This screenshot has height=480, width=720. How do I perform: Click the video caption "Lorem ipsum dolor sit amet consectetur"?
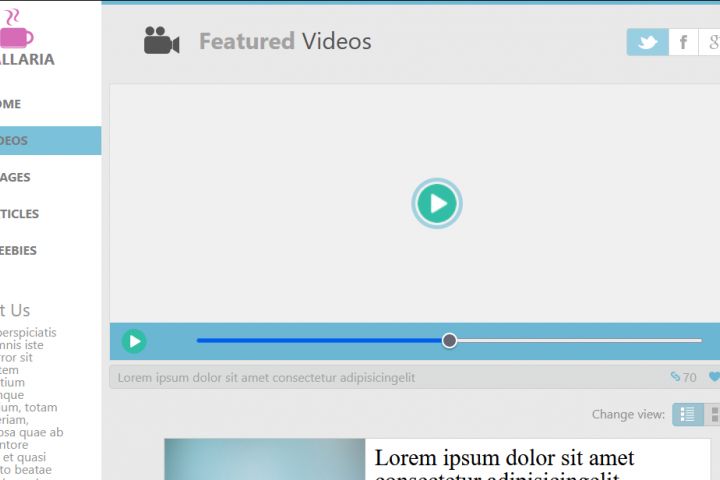pos(266,378)
